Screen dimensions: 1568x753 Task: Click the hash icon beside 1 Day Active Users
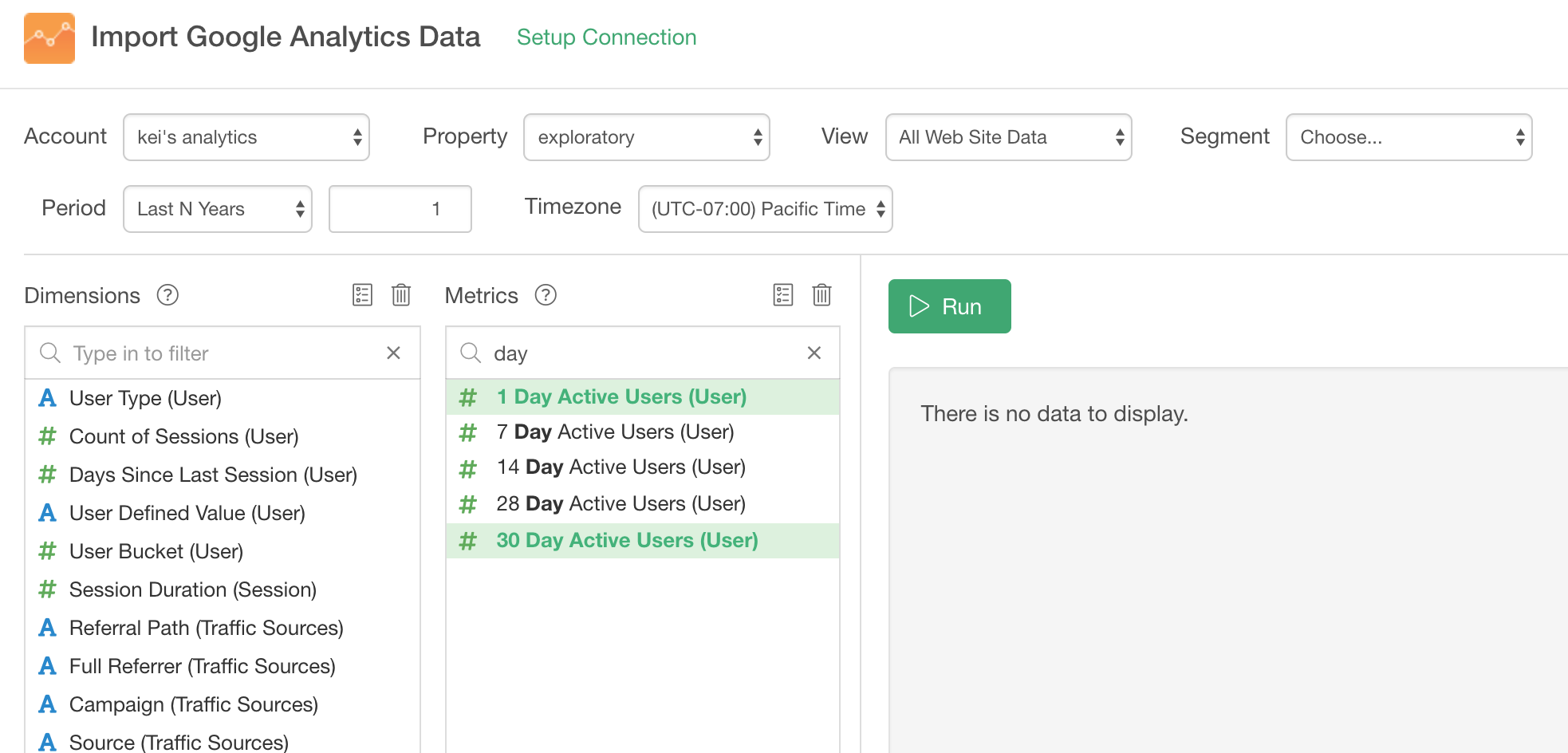tap(468, 396)
